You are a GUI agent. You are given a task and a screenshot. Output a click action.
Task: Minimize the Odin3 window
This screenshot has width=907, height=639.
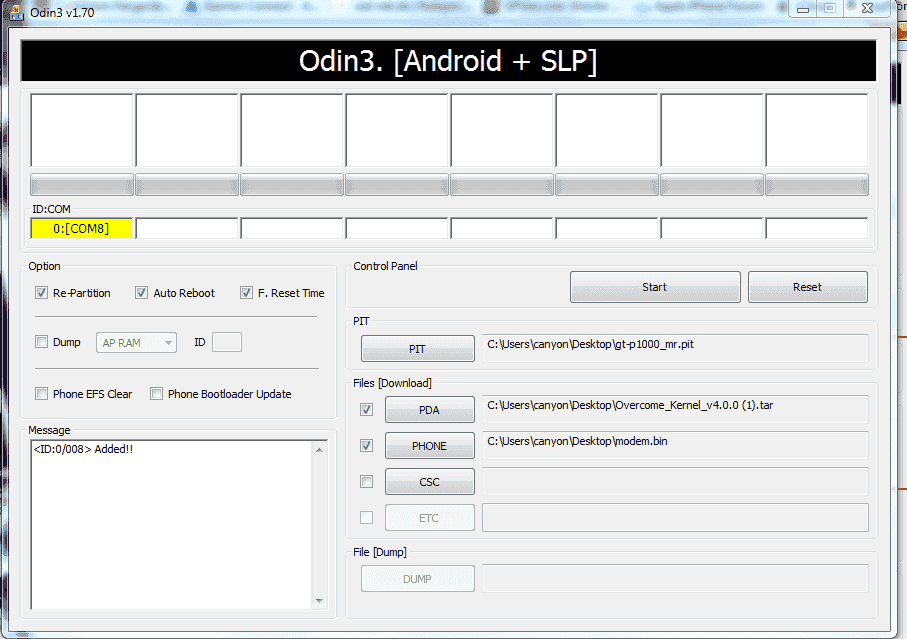pyautogui.click(x=803, y=9)
